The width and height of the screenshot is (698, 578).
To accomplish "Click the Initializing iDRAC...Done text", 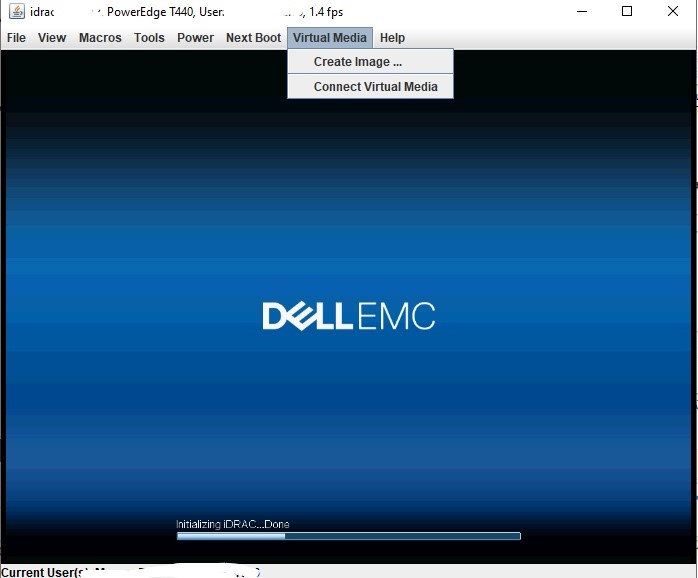I will pos(232,524).
